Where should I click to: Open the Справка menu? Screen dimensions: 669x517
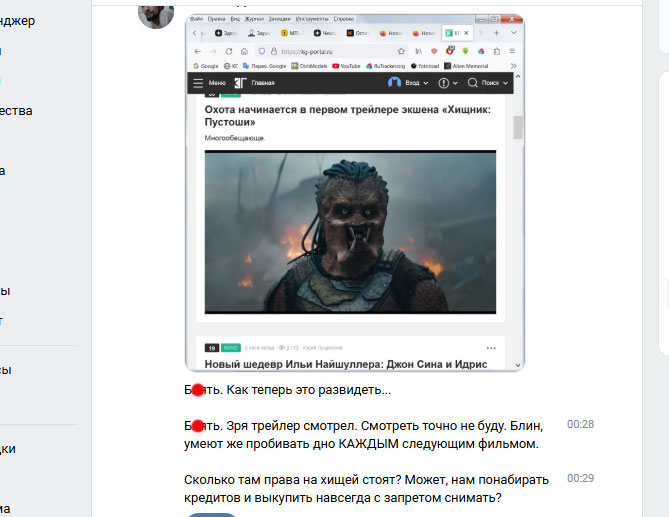[x=344, y=19]
